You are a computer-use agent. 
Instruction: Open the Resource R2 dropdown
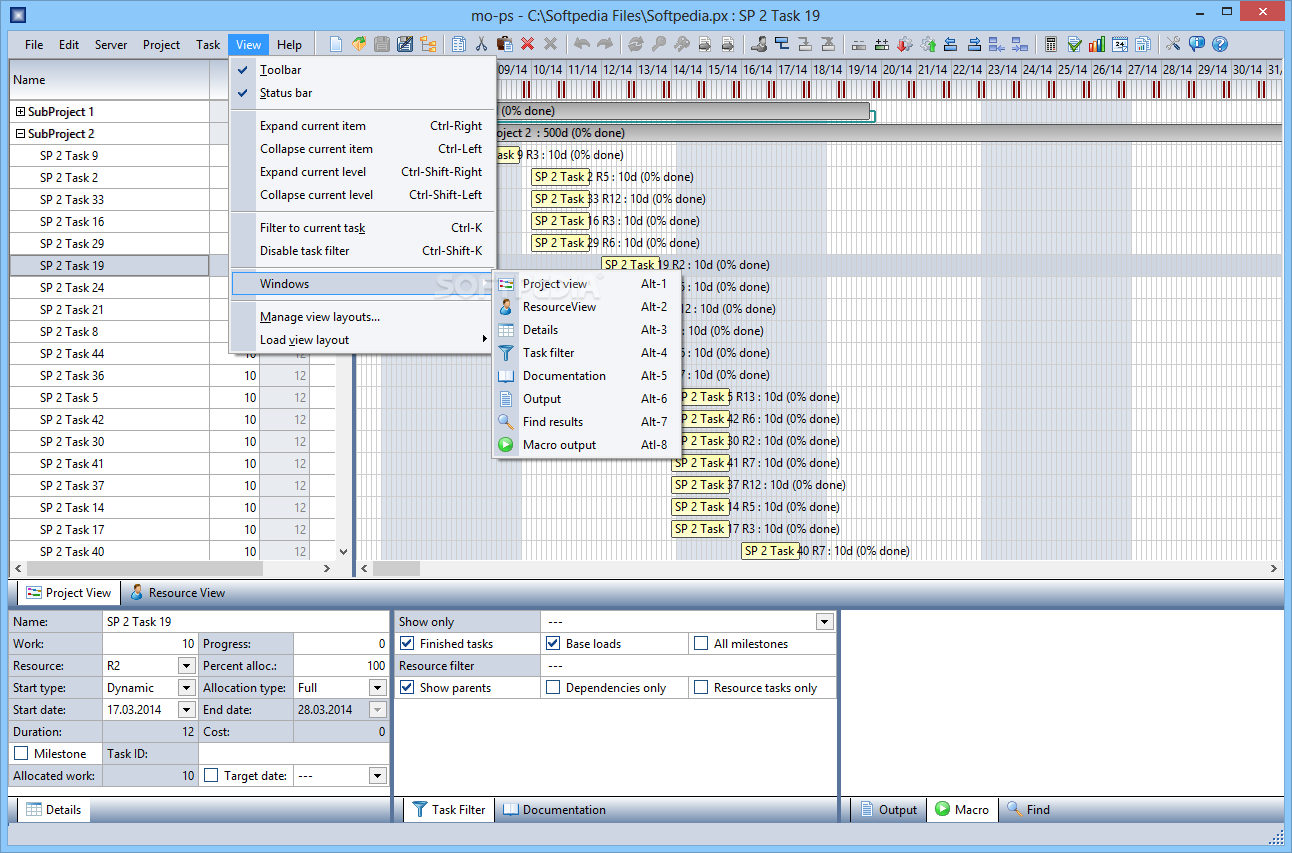(x=186, y=666)
